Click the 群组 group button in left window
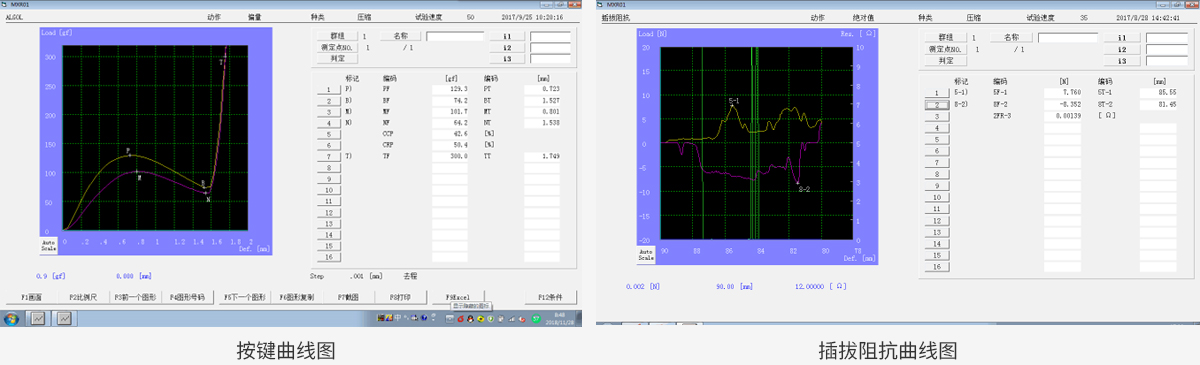 [338, 35]
